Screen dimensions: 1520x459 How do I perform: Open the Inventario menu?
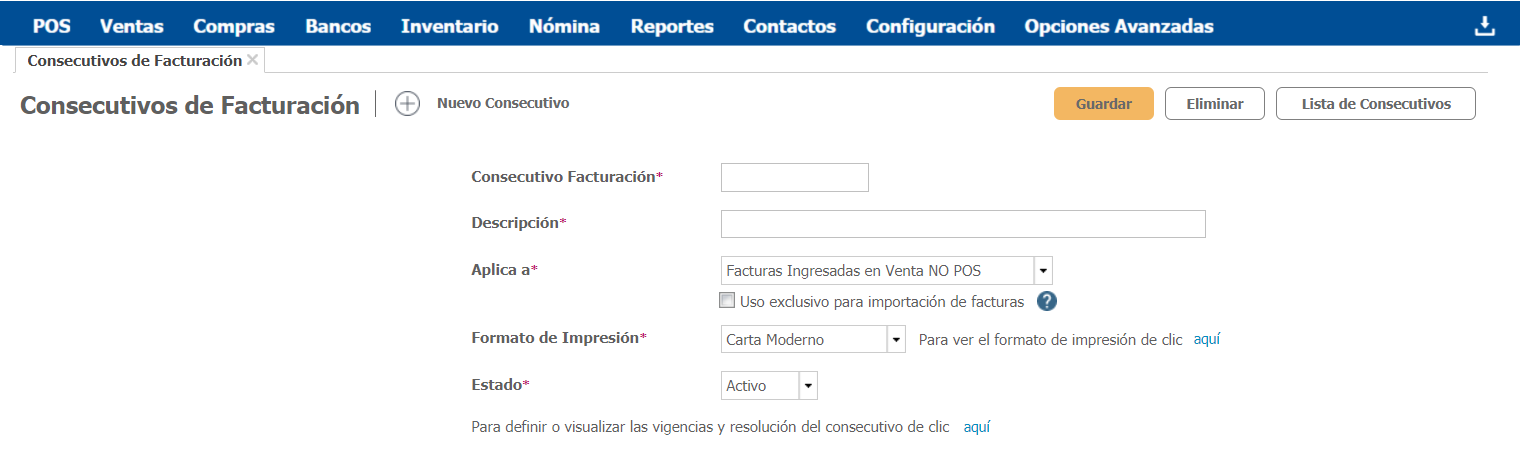tap(449, 27)
